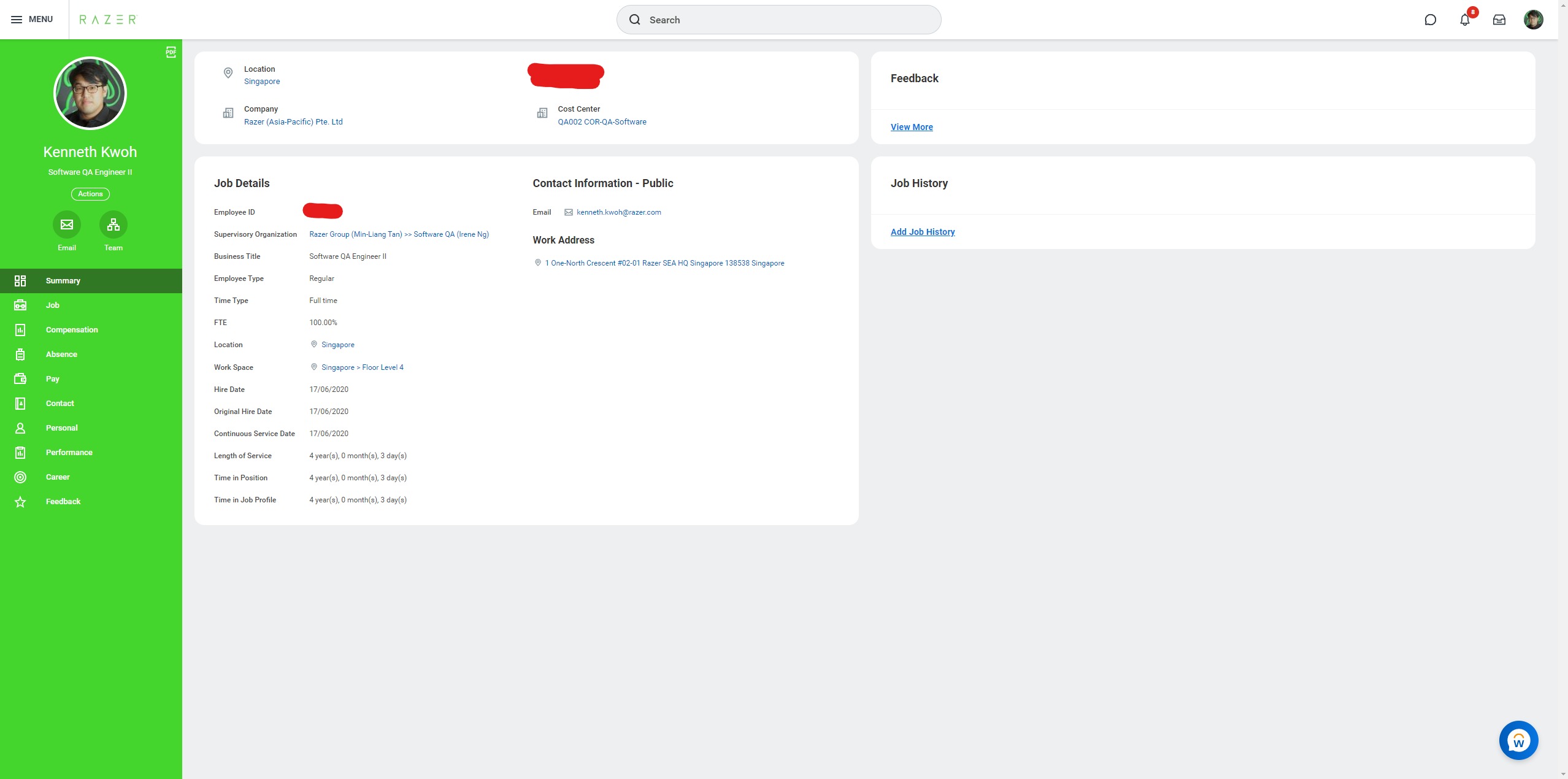Open the Singapore > Floor Level 4 work space link
Viewport: 1568px width, 779px height.
[363, 367]
